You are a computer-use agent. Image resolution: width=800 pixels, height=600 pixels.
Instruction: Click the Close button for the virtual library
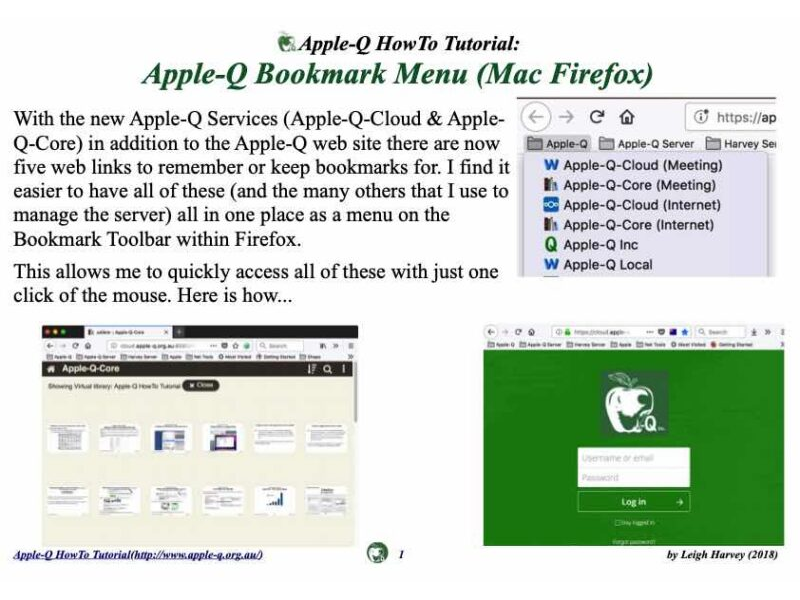(201, 385)
